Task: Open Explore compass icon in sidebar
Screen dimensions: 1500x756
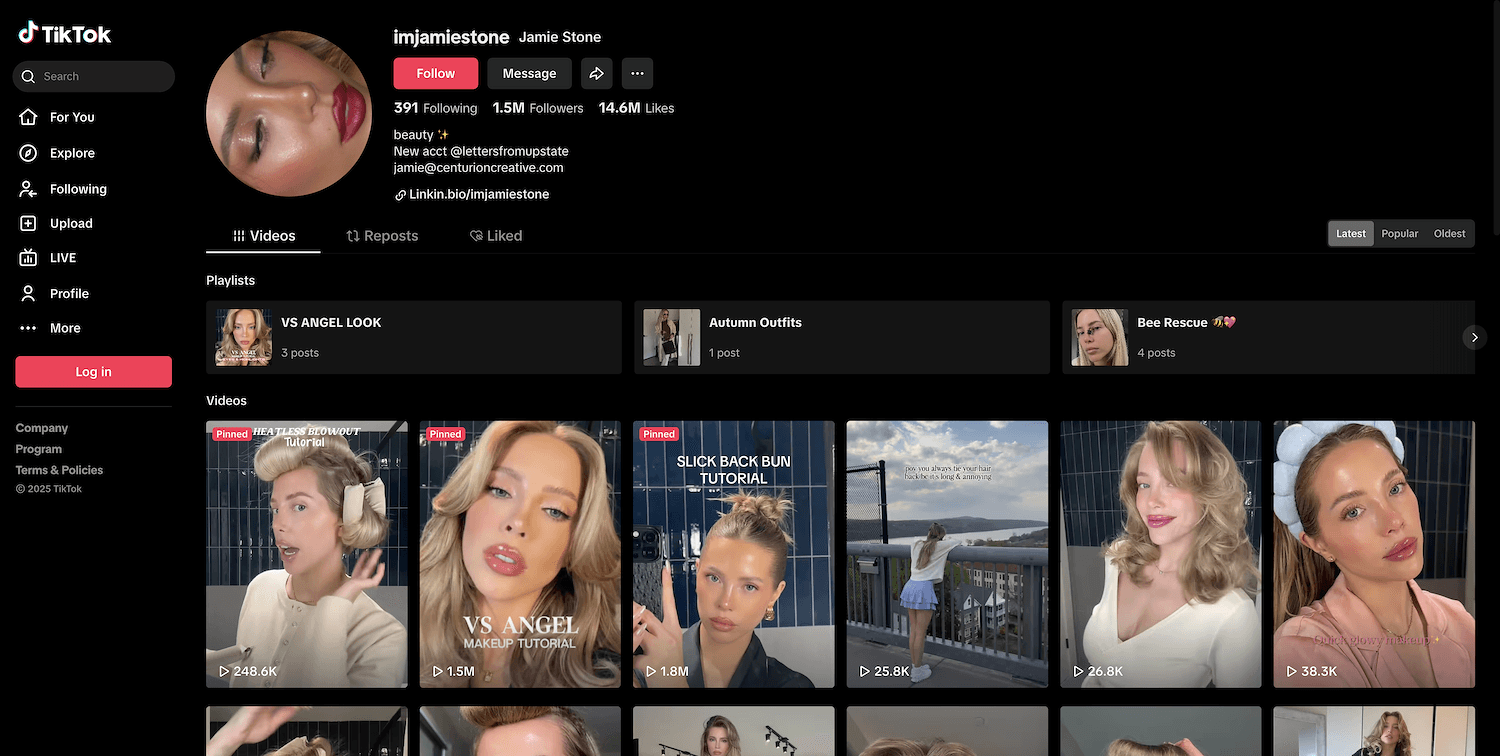Action: (29, 153)
